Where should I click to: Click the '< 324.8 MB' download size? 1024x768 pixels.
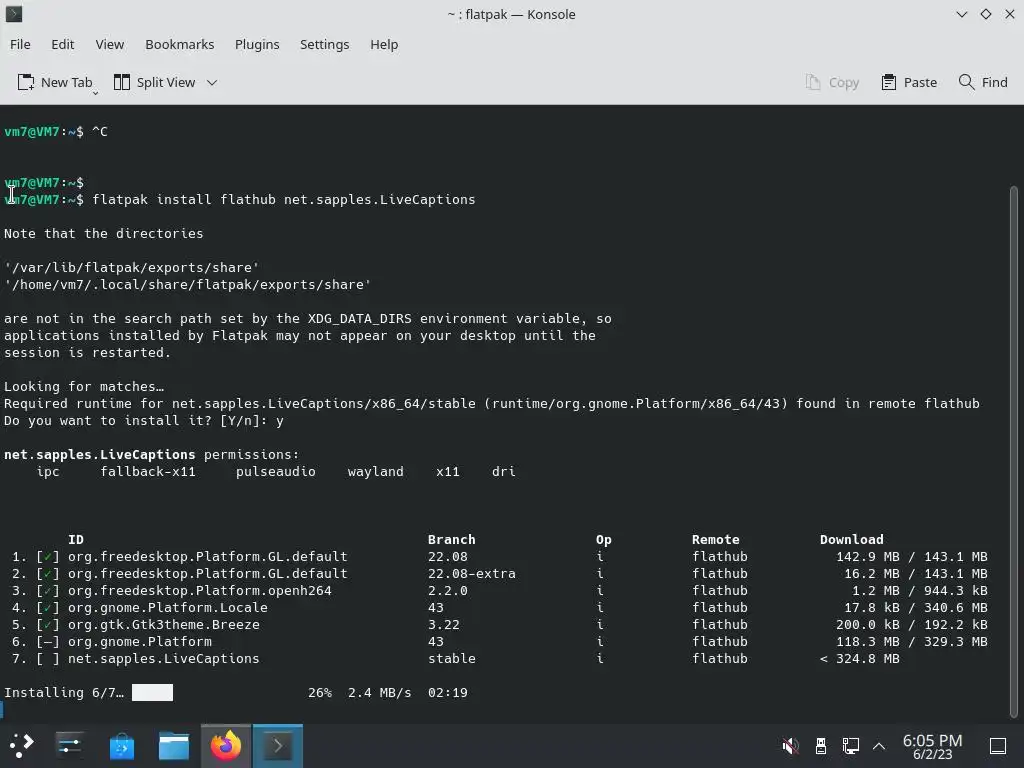[859, 658]
